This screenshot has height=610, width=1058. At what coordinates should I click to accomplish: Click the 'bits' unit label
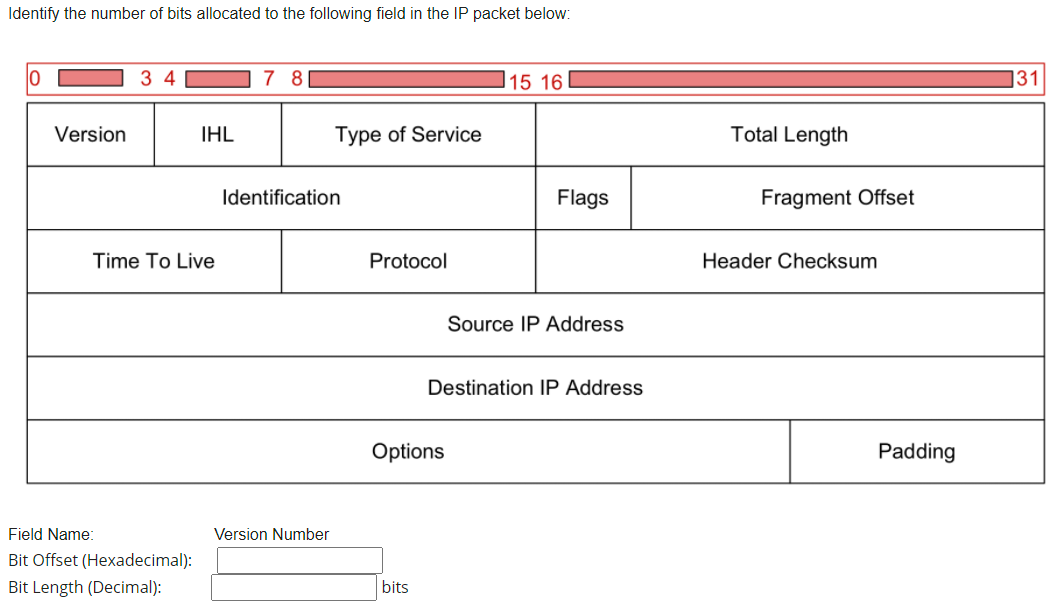click(x=395, y=588)
